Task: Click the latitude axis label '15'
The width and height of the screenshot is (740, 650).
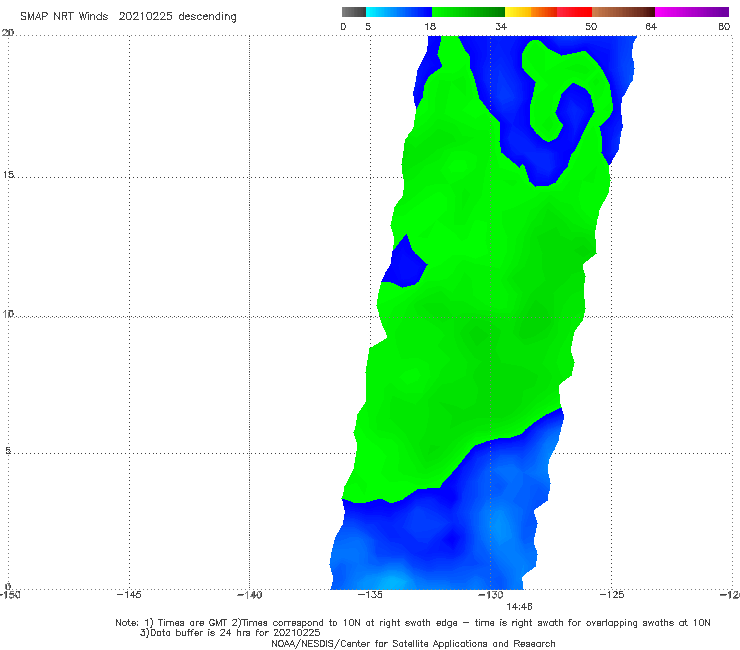Action: point(8,175)
